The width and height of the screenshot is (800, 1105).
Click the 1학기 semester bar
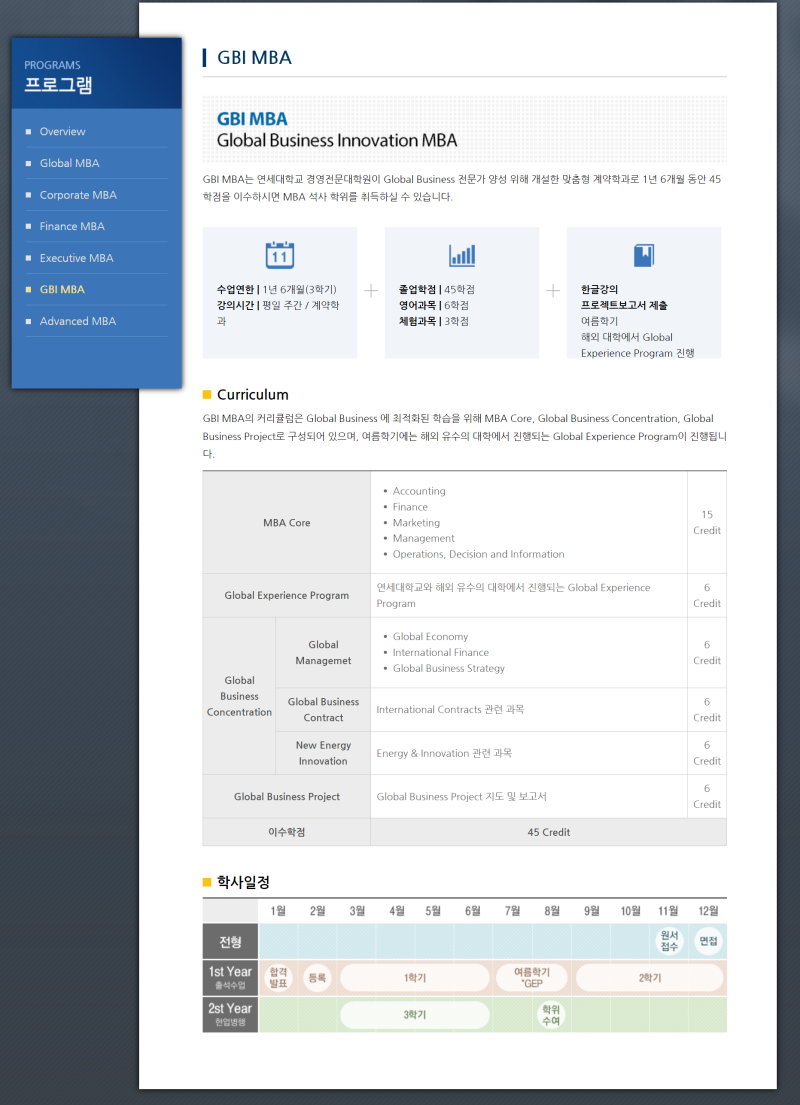(414, 977)
